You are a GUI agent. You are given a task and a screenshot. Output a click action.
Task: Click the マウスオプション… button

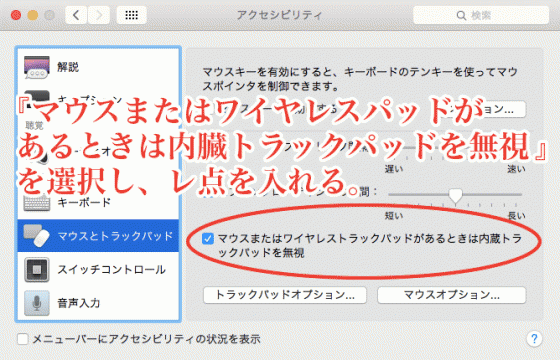451,295
